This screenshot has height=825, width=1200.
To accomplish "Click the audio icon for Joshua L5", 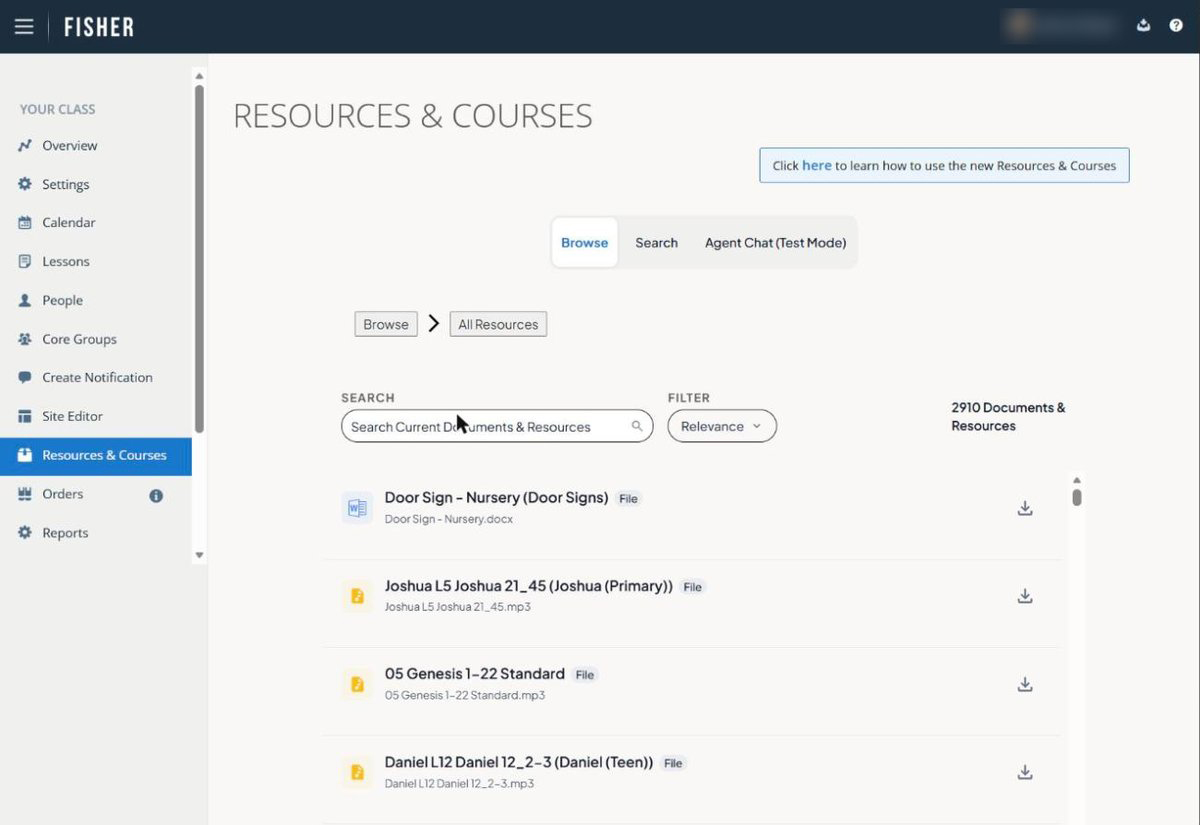I will tap(357, 597).
